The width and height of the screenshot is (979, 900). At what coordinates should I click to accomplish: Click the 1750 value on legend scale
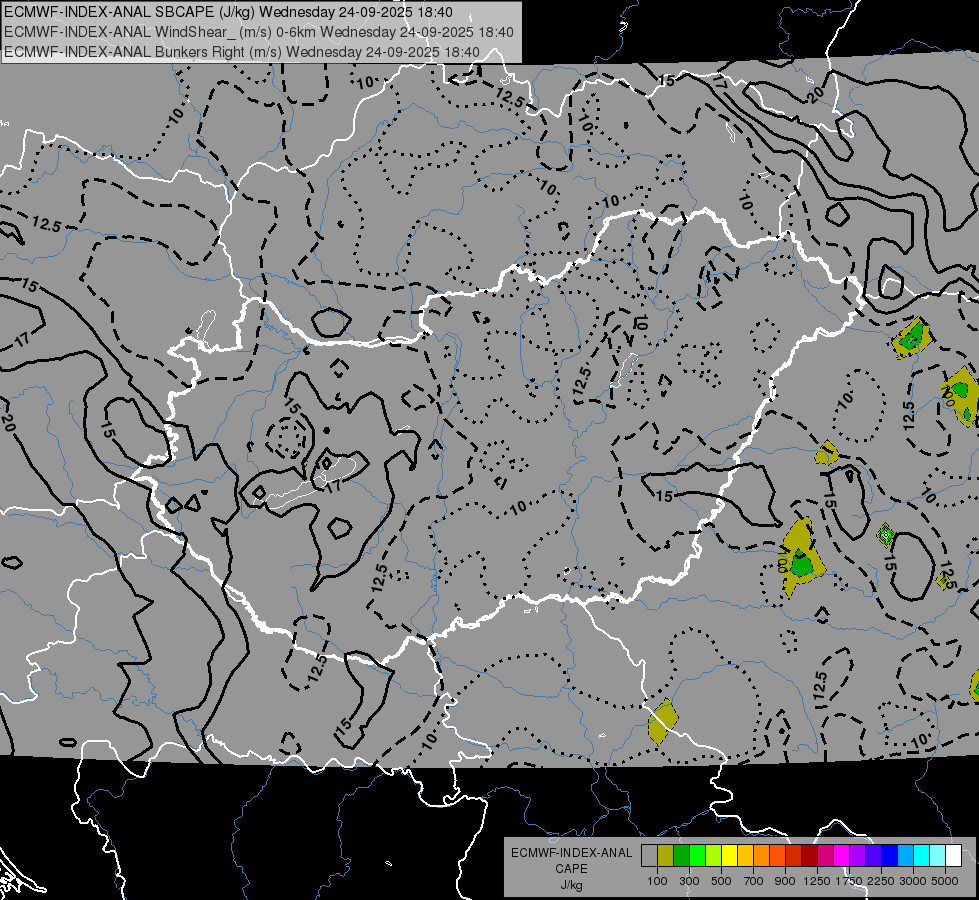click(849, 881)
